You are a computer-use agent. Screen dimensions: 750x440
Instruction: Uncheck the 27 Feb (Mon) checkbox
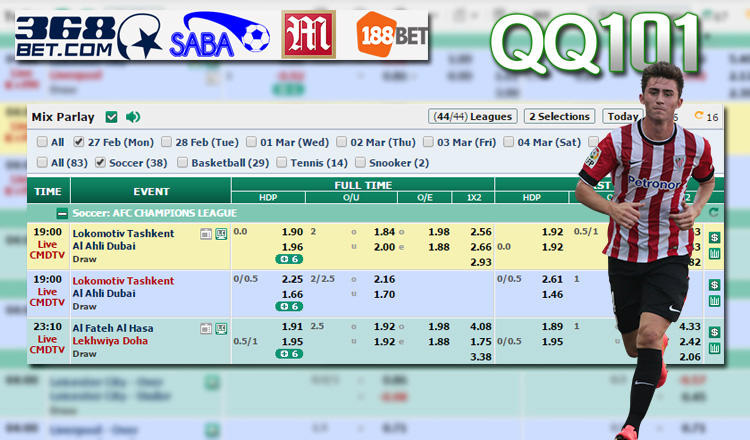78,142
